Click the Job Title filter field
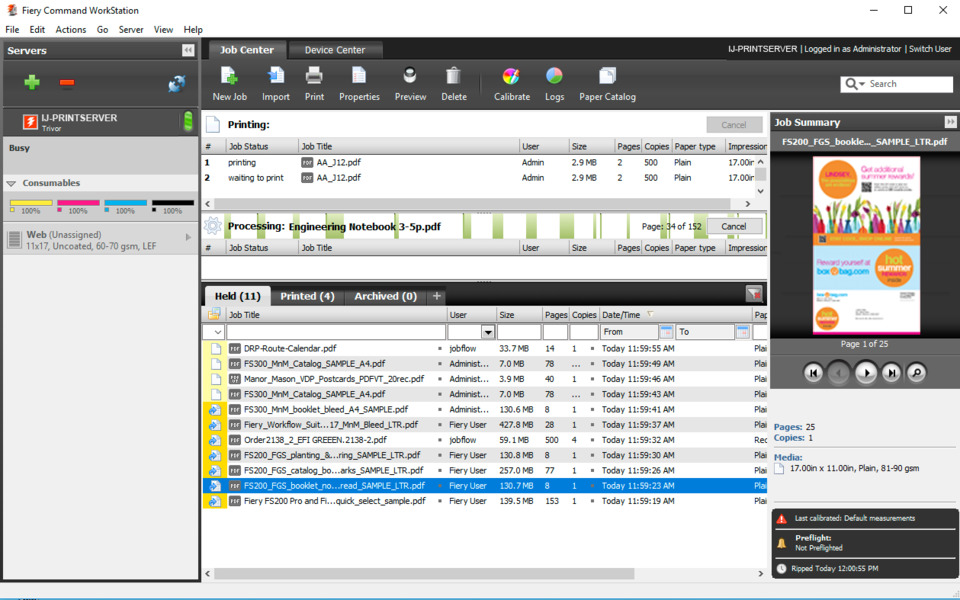Screen dimensions: 960x600 click(x=336, y=332)
